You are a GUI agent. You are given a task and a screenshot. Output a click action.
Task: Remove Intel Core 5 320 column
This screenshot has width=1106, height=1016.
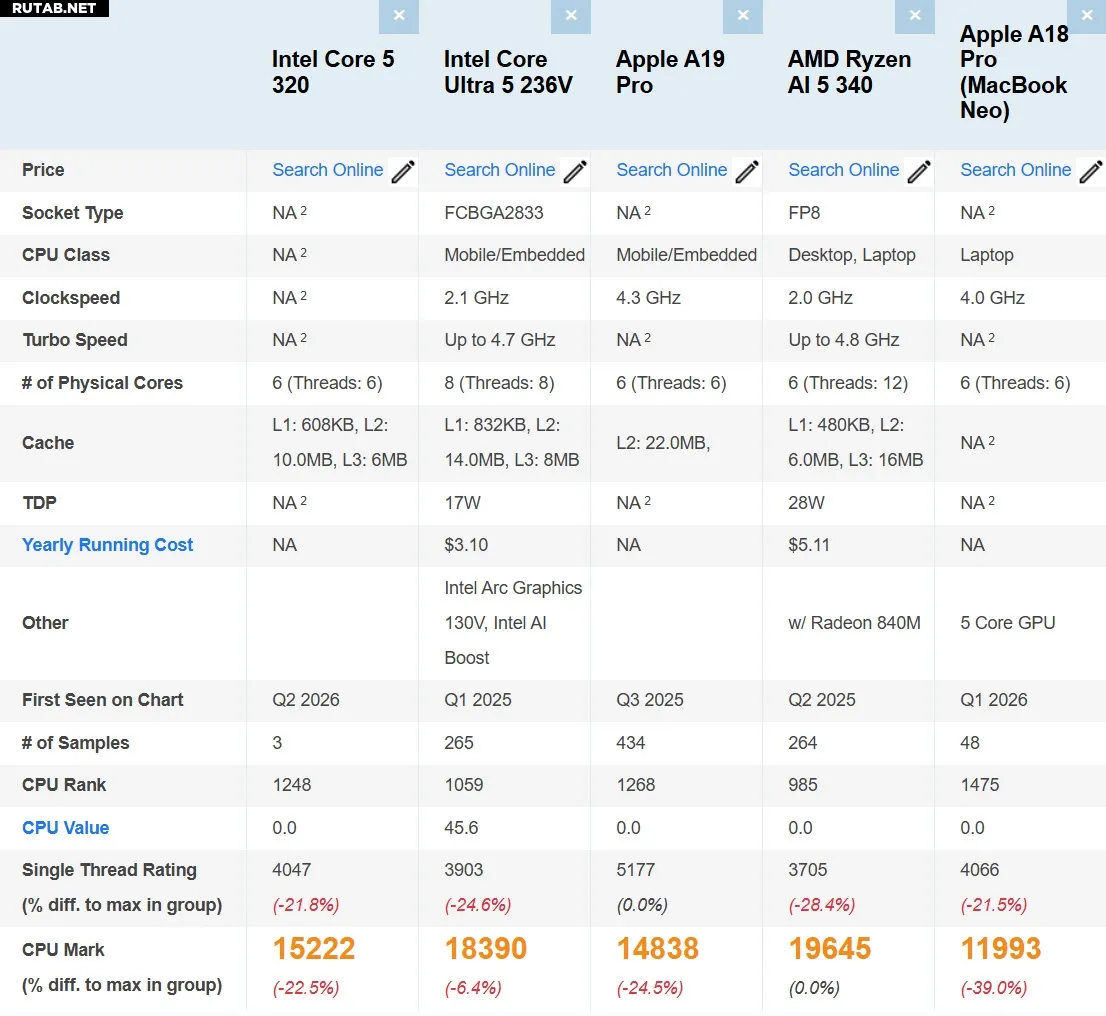399,16
